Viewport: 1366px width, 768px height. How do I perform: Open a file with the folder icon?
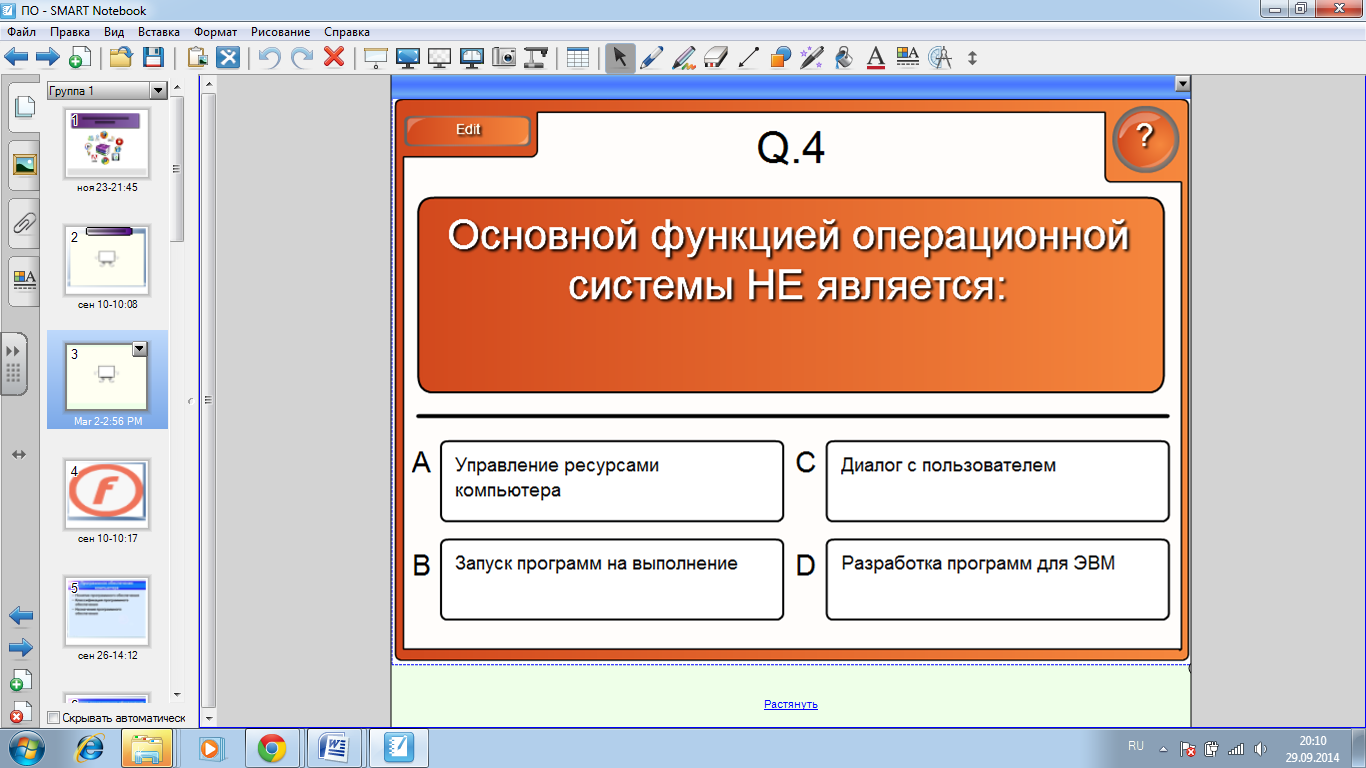point(121,57)
